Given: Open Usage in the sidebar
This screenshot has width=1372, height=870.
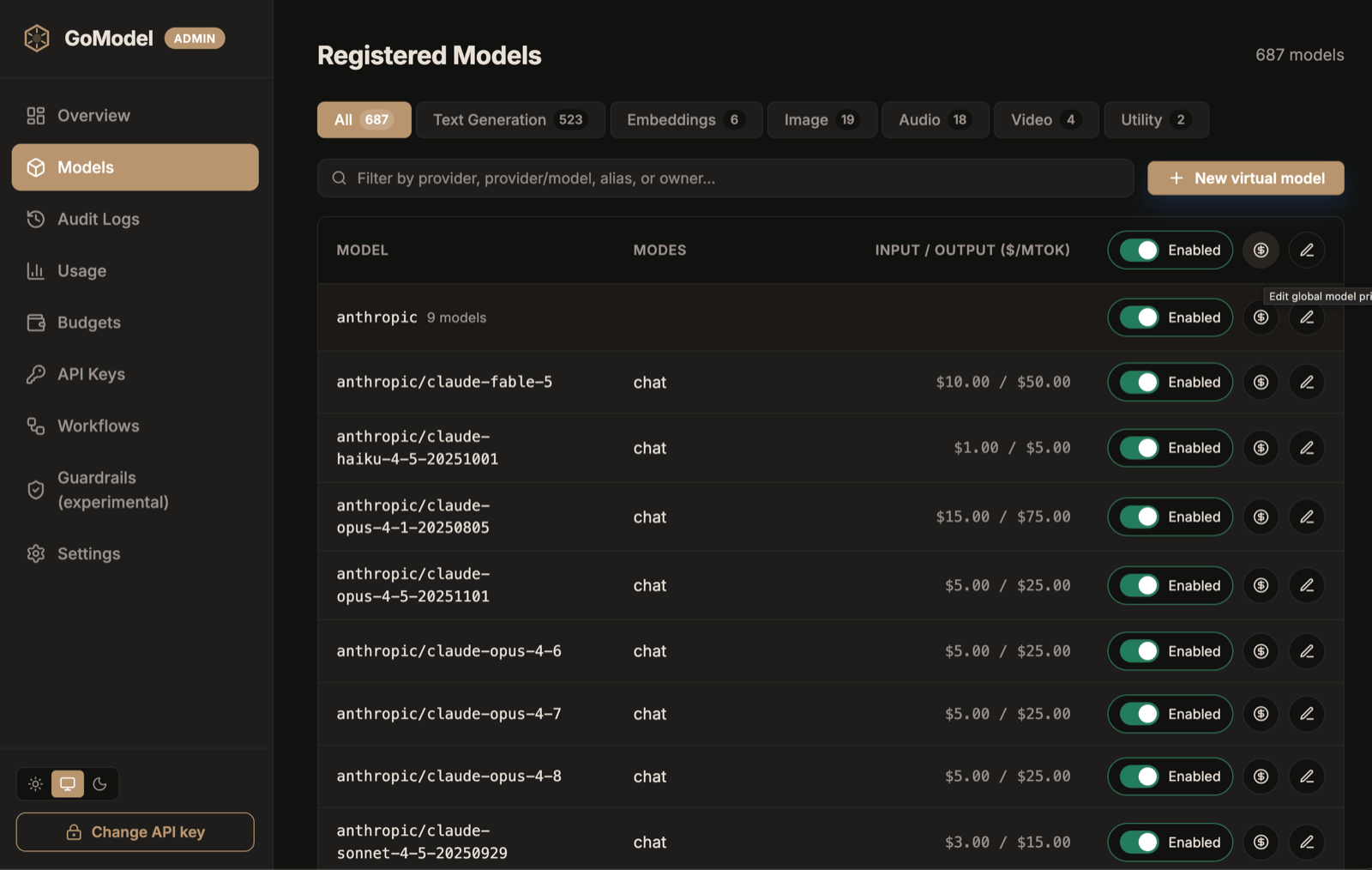Looking at the screenshot, I should click(x=135, y=271).
